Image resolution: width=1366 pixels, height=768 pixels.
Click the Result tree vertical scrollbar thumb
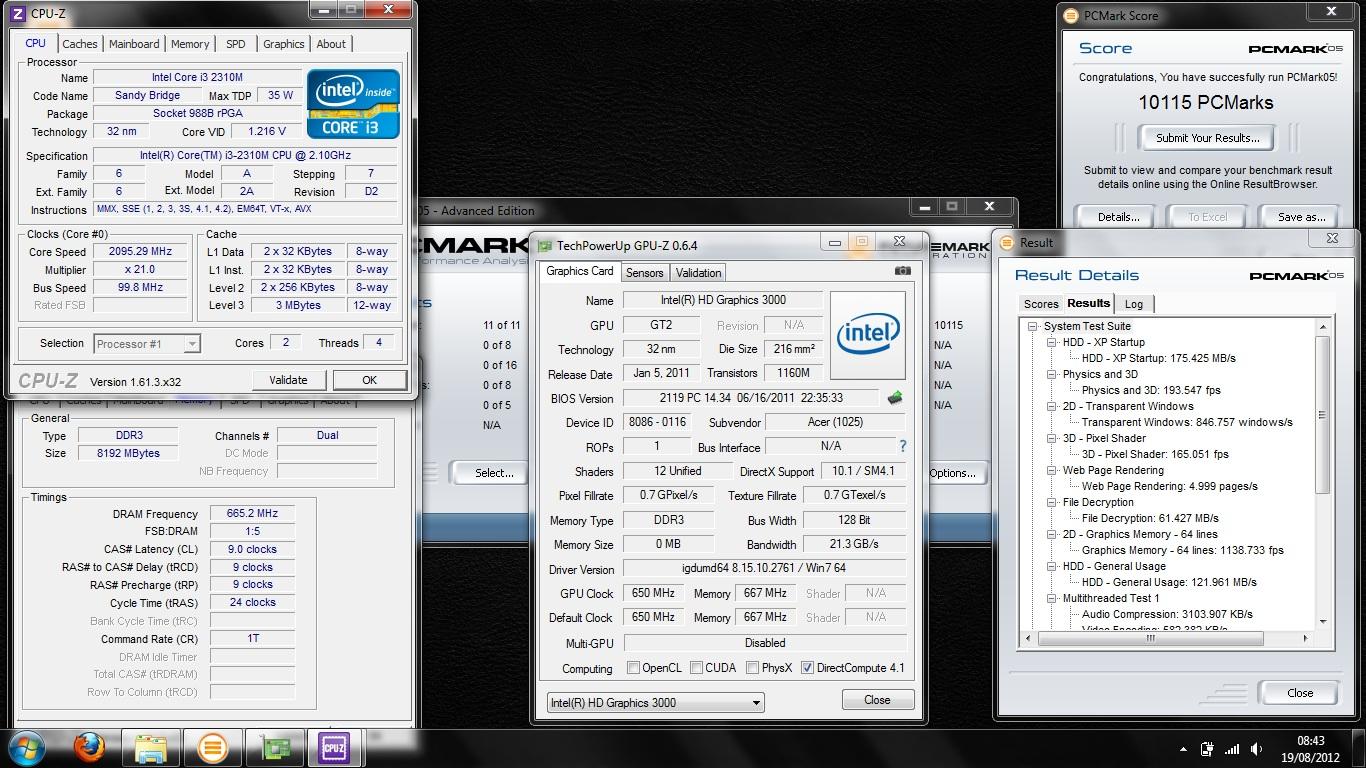pyautogui.click(x=1323, y=415)
